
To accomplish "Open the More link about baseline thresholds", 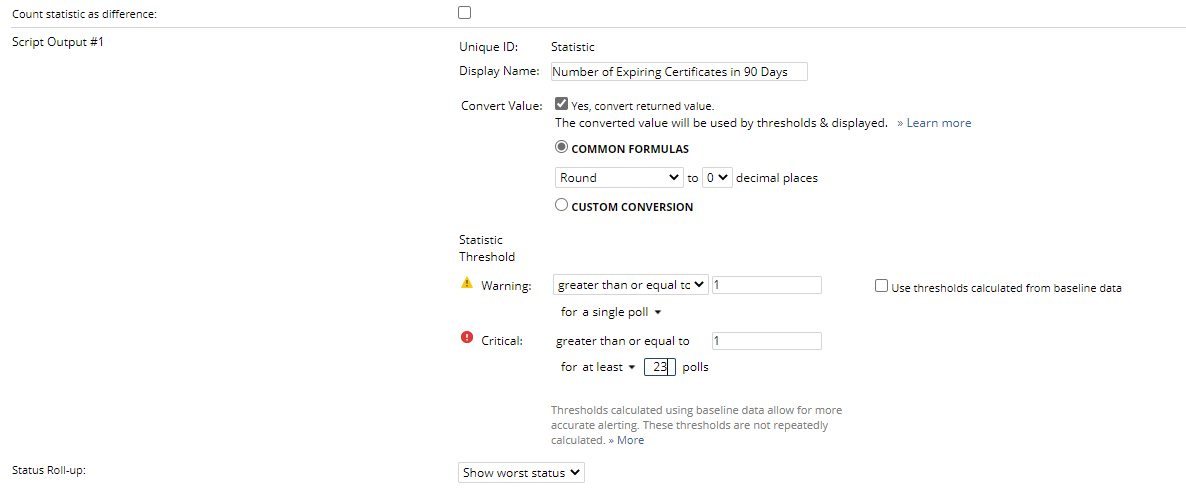I will [x=630, y=440].
